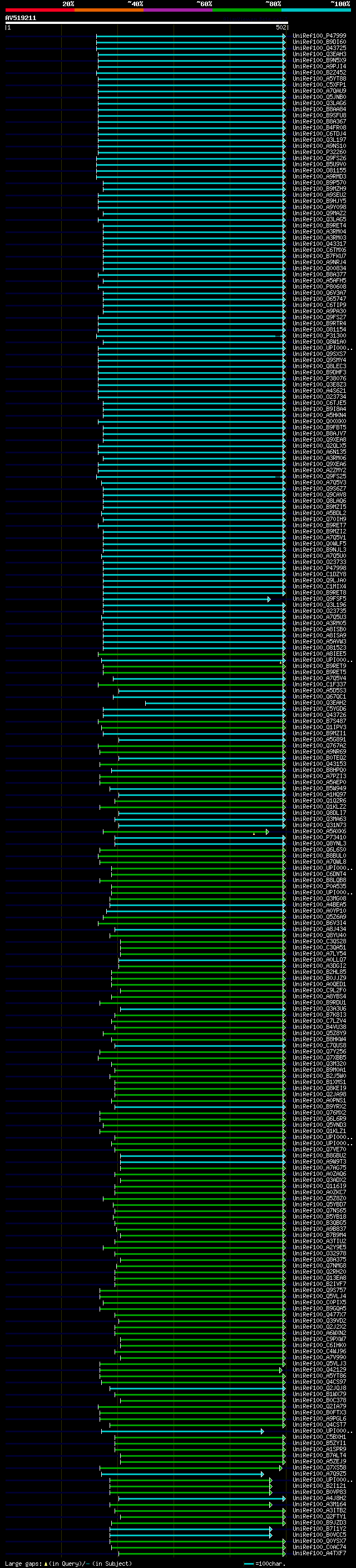The width and height of the screenshot is (356, 1568).
Task: Click the cyan ~100% identity legend segment
Action: tap(316, 10)
